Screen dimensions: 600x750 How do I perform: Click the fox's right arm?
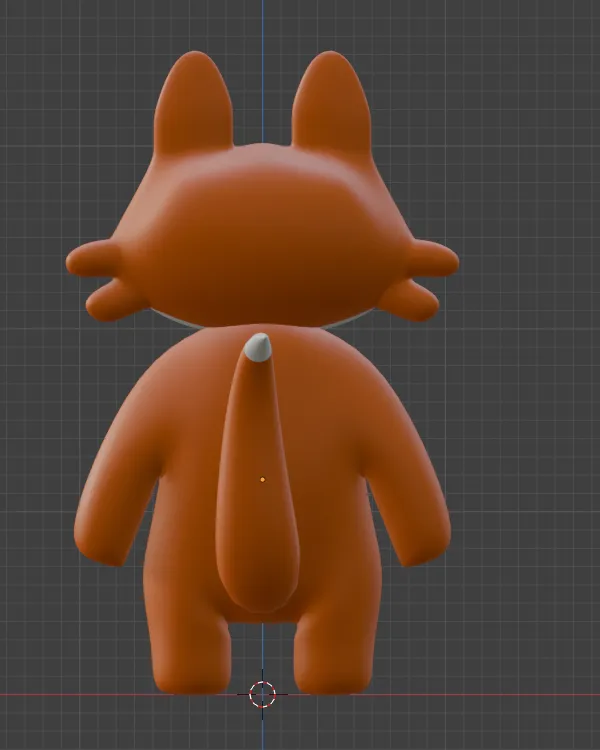click(x=407, y=483)
